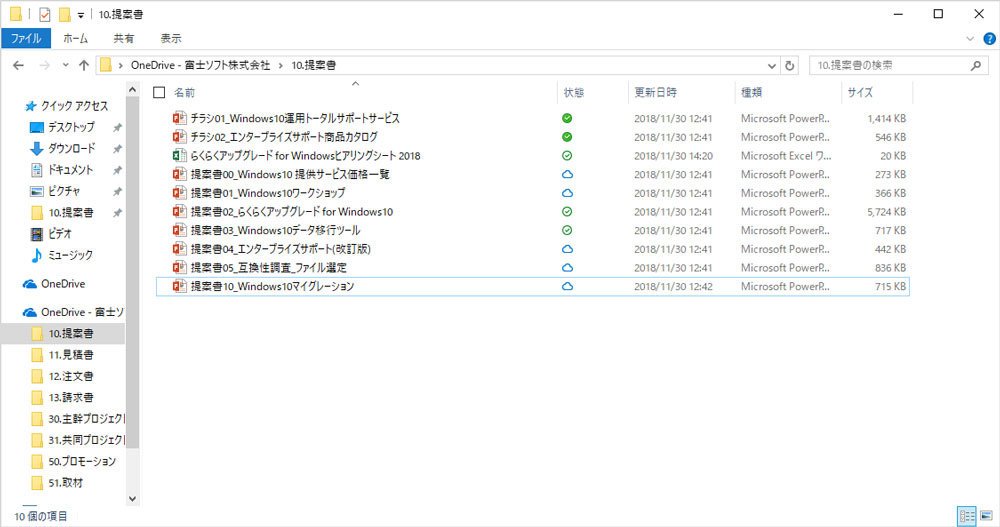Open ダウンロード in navigation pane
This screenshot has width=1000, height=527.
tap(71, 148)
